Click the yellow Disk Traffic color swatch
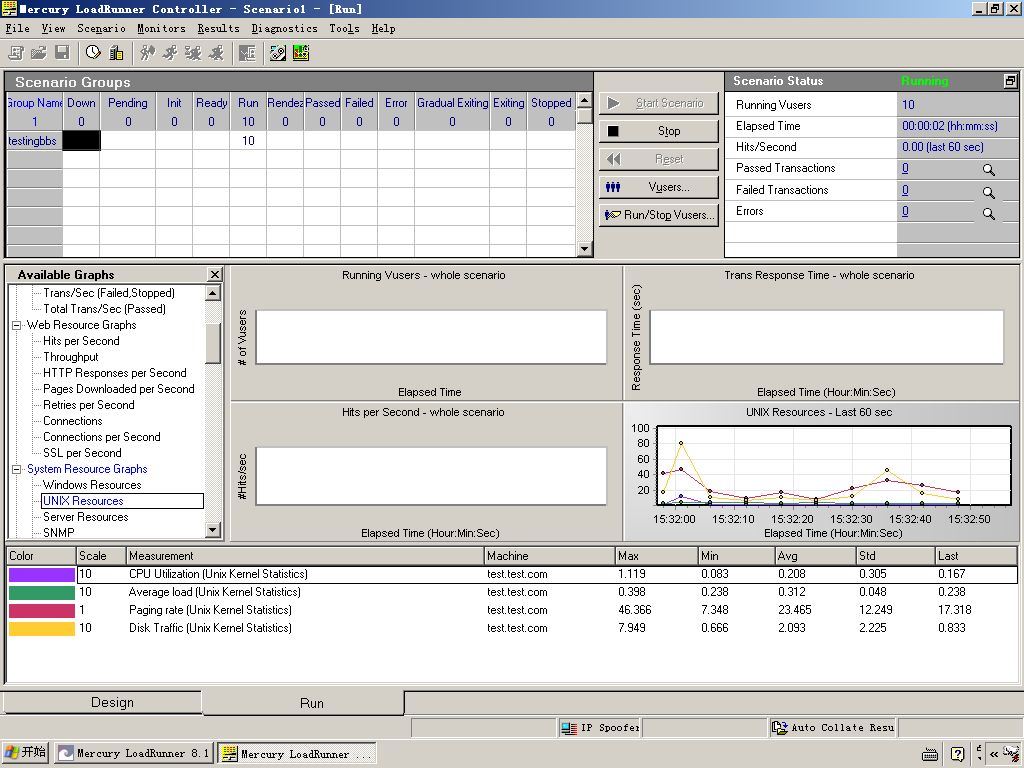The width and height of the screenshot is (1024, 768). [x=41, y=628]
